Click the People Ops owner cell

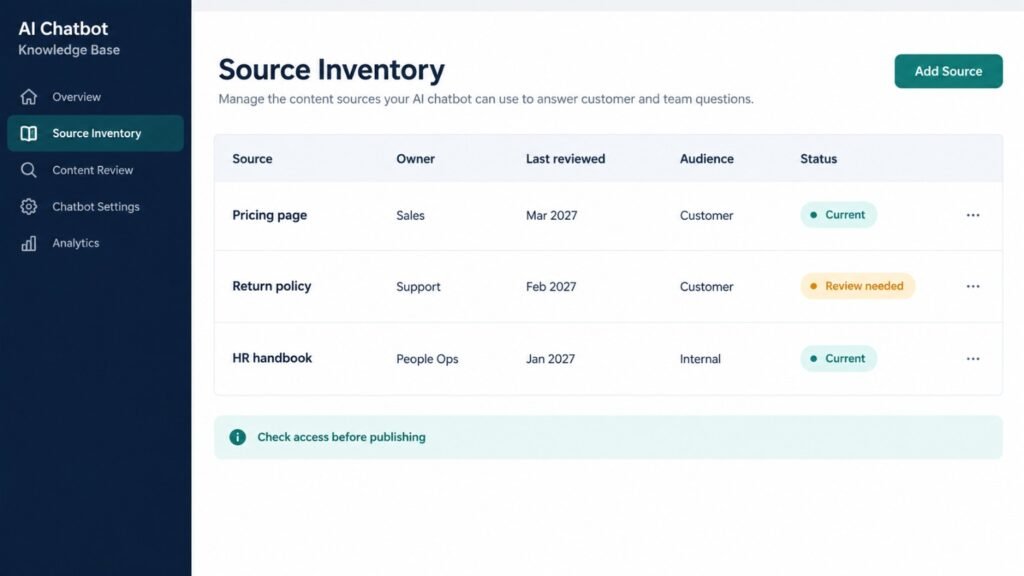pyautogui.click(x=427, y=359)
